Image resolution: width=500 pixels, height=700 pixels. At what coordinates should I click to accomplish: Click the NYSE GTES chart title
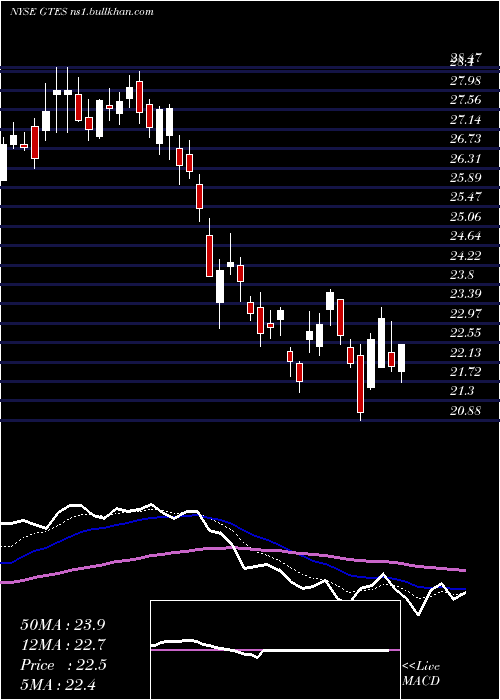coord(82,12)
